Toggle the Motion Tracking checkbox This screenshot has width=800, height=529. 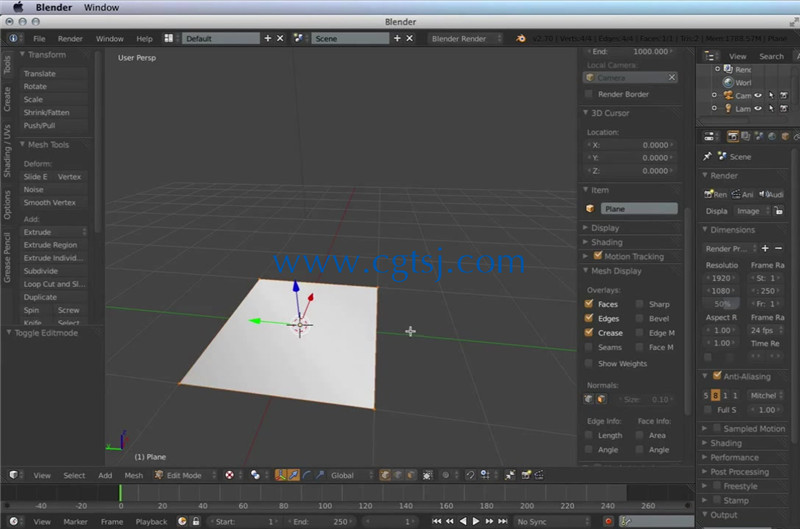598,256
